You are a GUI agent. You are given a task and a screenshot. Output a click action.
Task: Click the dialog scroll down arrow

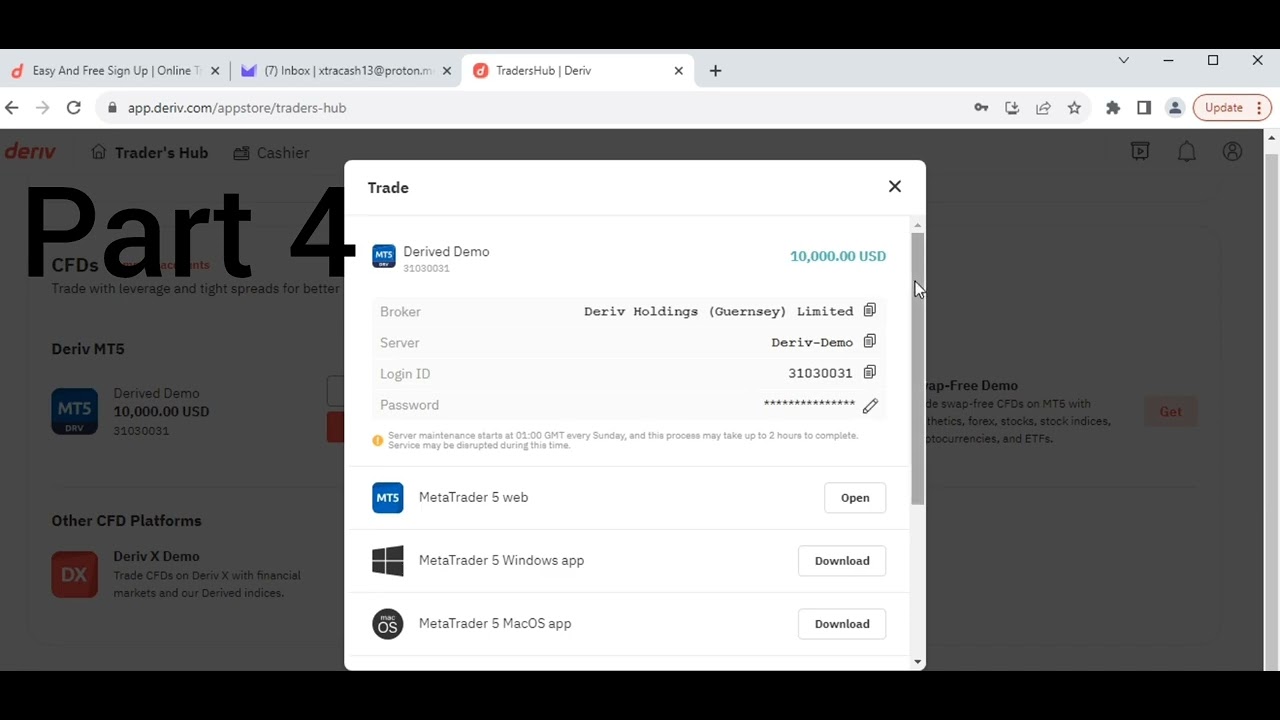[918, 662]
